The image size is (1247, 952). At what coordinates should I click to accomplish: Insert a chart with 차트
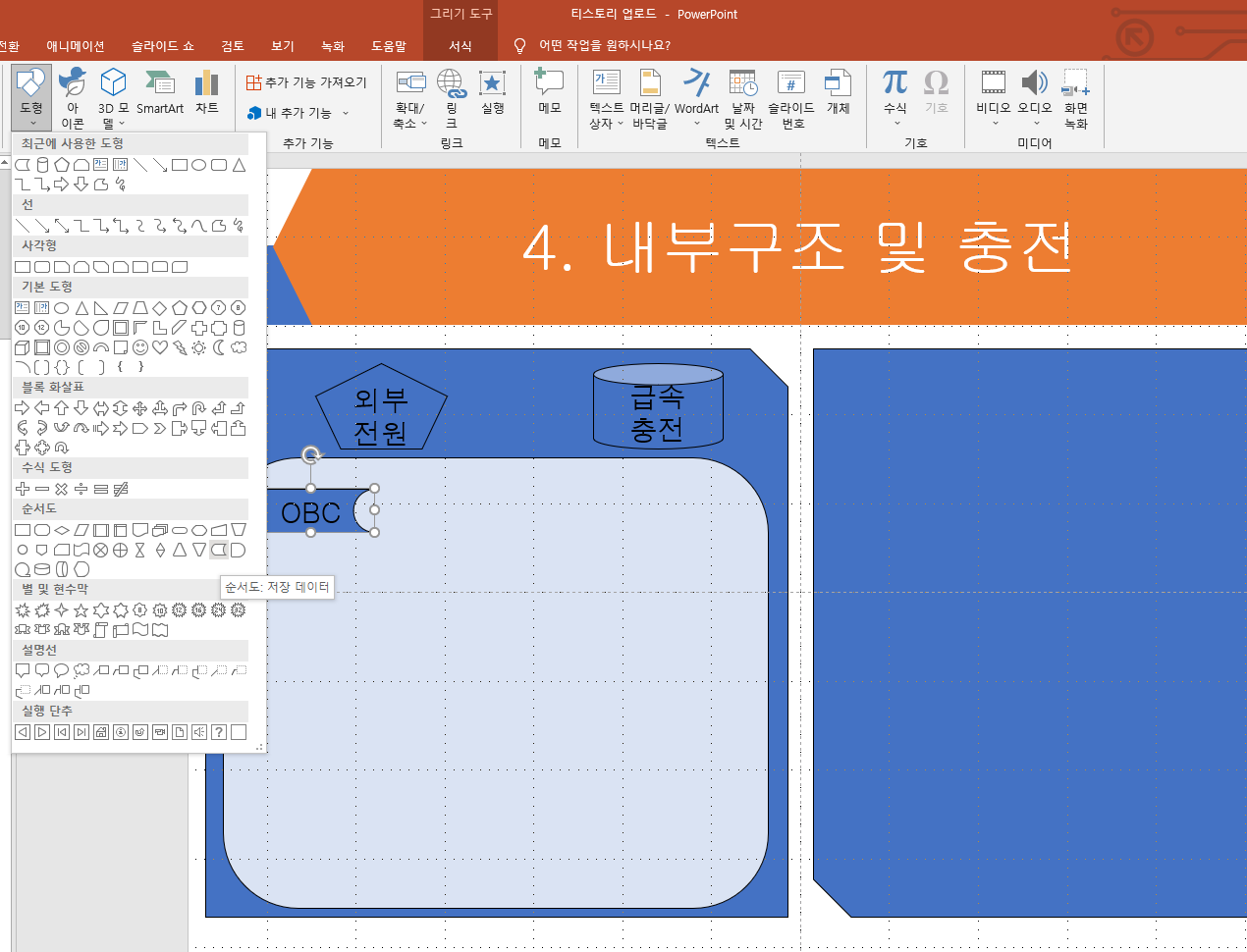(207, 92)
